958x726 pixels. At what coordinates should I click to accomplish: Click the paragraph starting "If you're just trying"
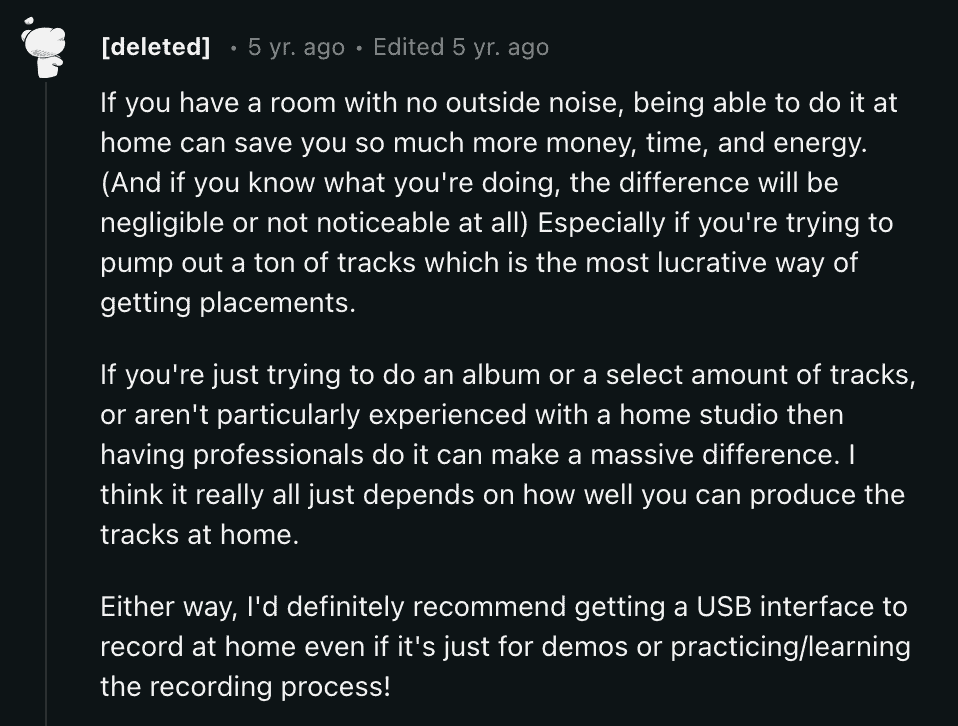pos(508,454)
